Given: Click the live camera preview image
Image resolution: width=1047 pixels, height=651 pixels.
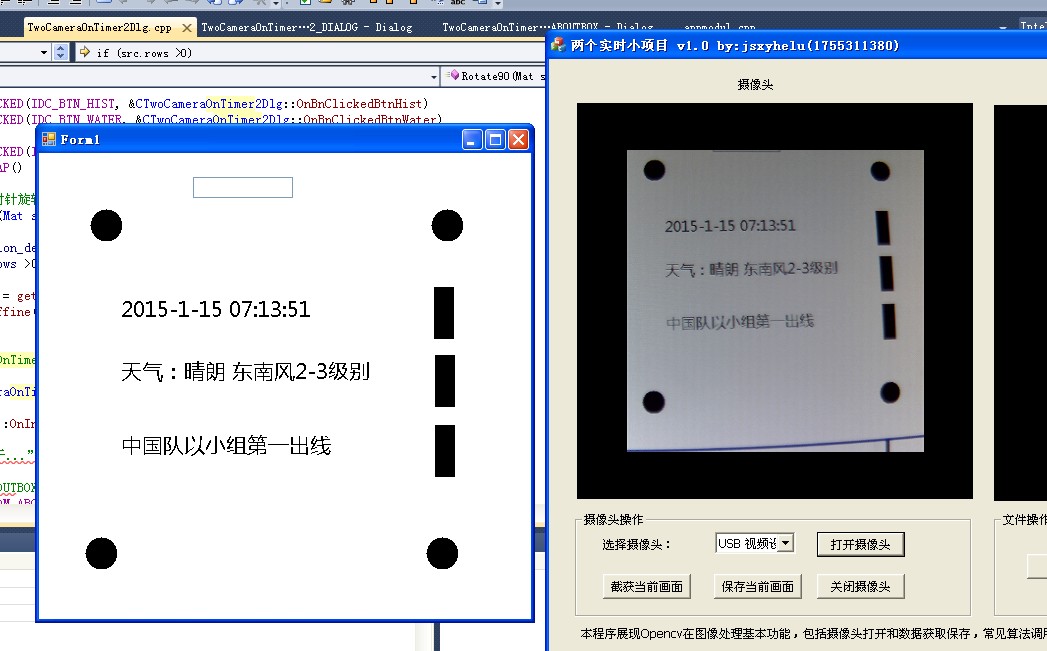Looking at the screenshot, I should coord(775,300).
